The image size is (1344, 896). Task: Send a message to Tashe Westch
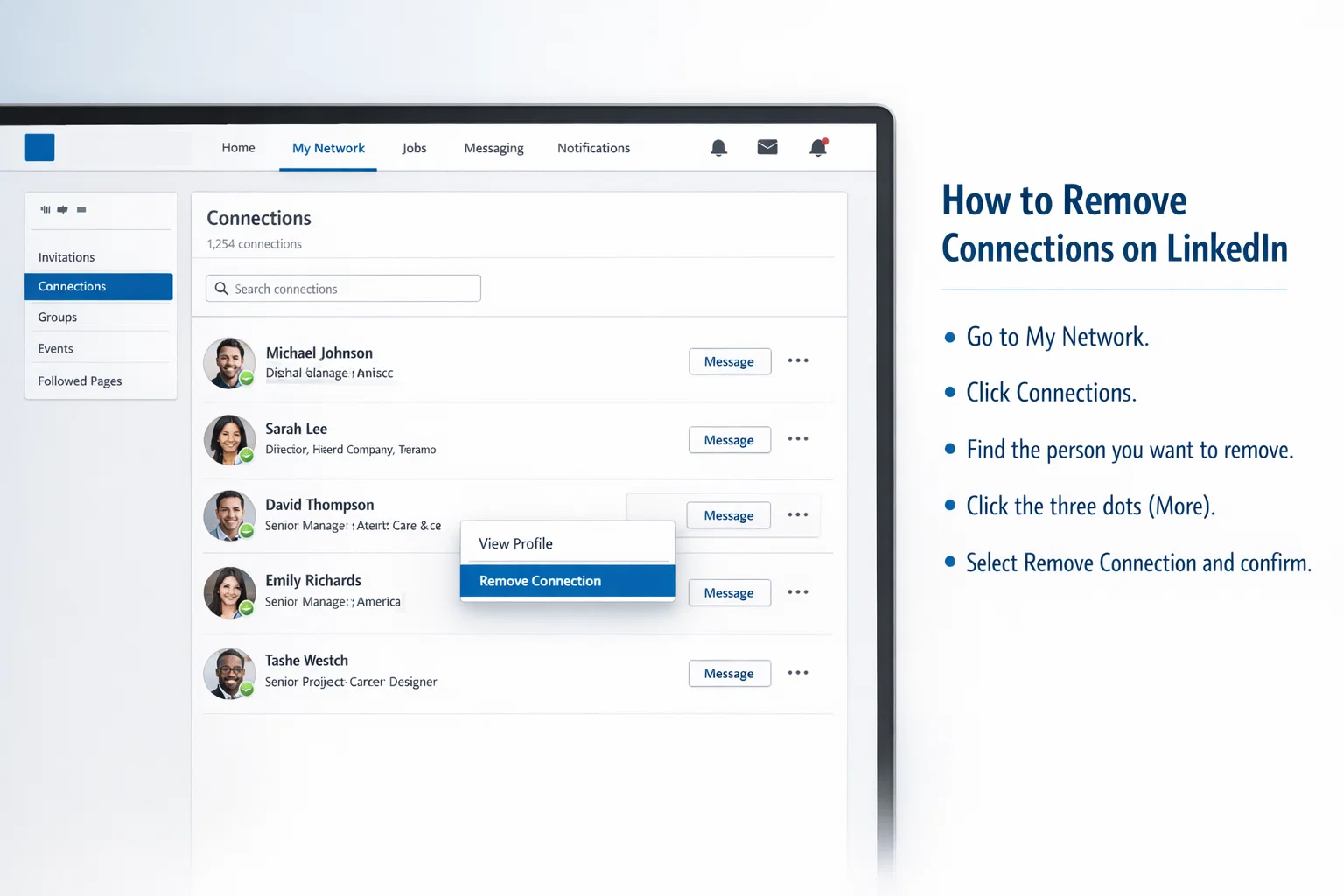tap(729, 674)
